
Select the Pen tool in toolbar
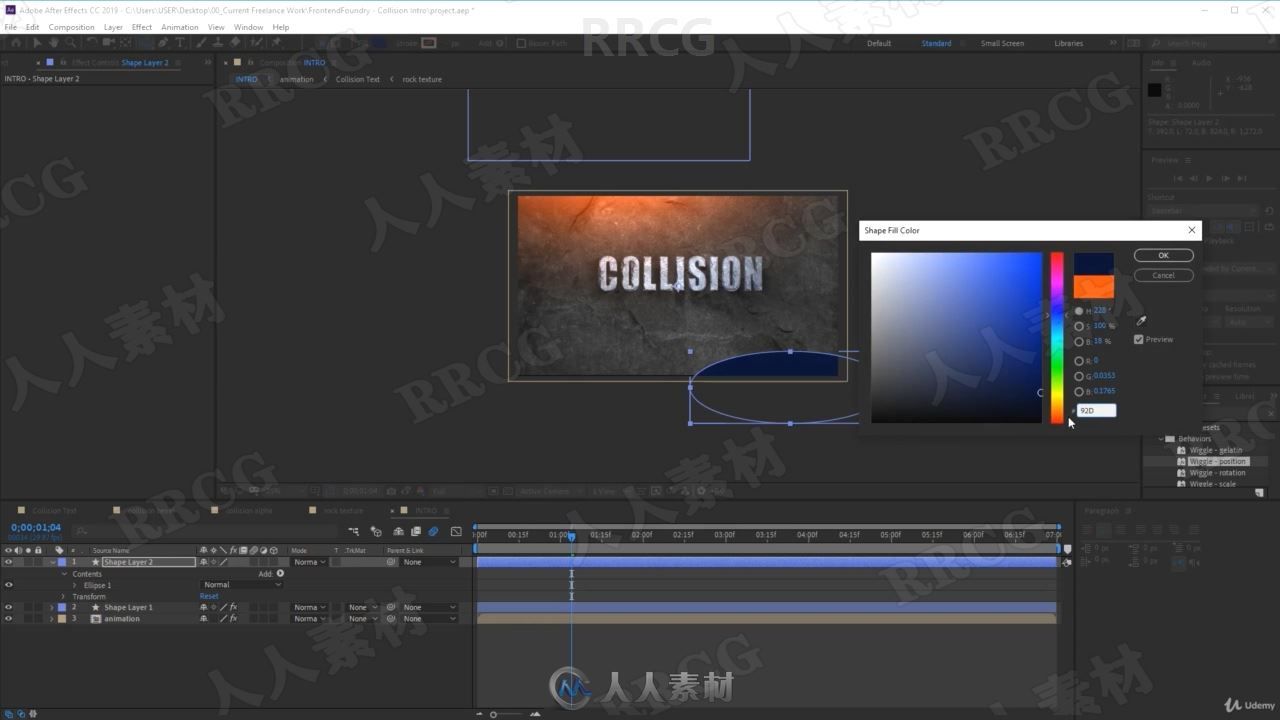point(163,43)
